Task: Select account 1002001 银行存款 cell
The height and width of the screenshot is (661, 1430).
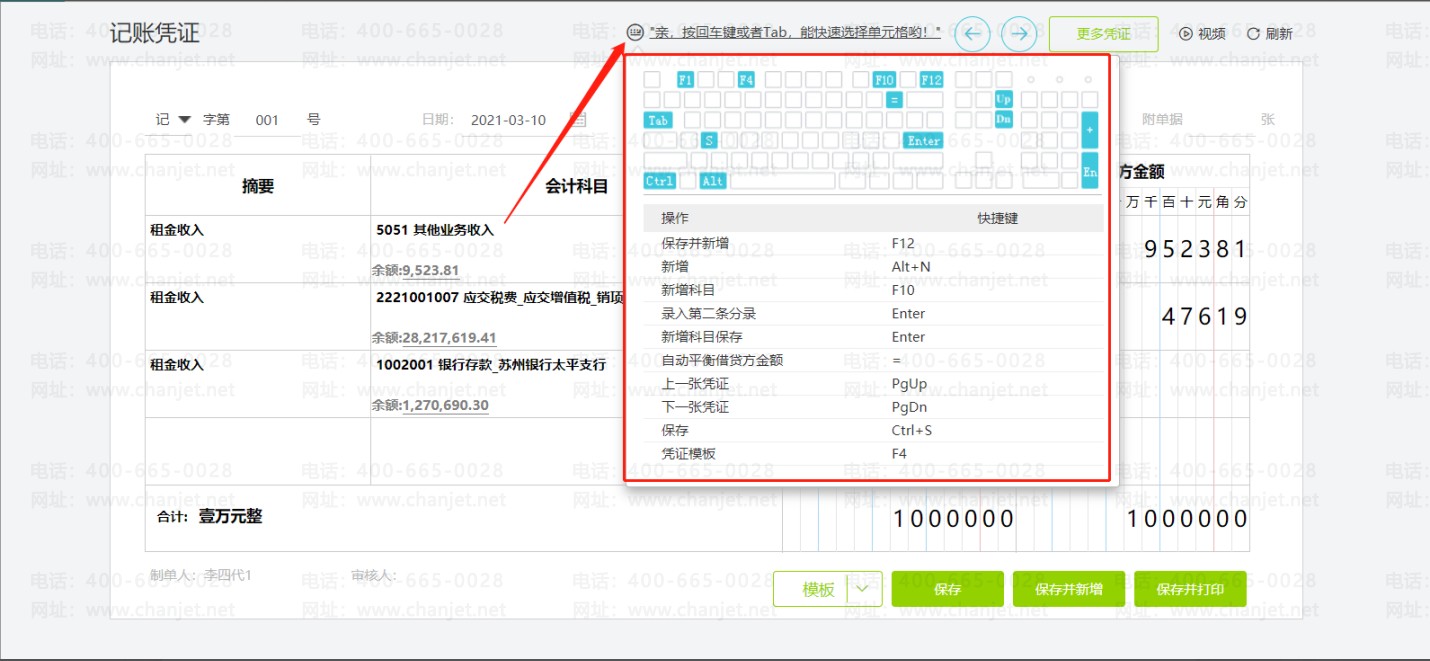Action: tap(491, 365)
